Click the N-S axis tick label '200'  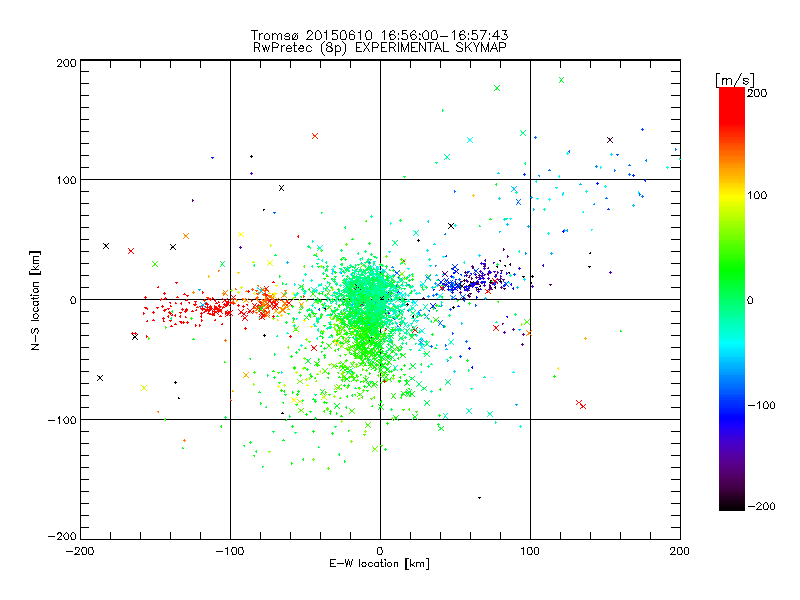66,63
